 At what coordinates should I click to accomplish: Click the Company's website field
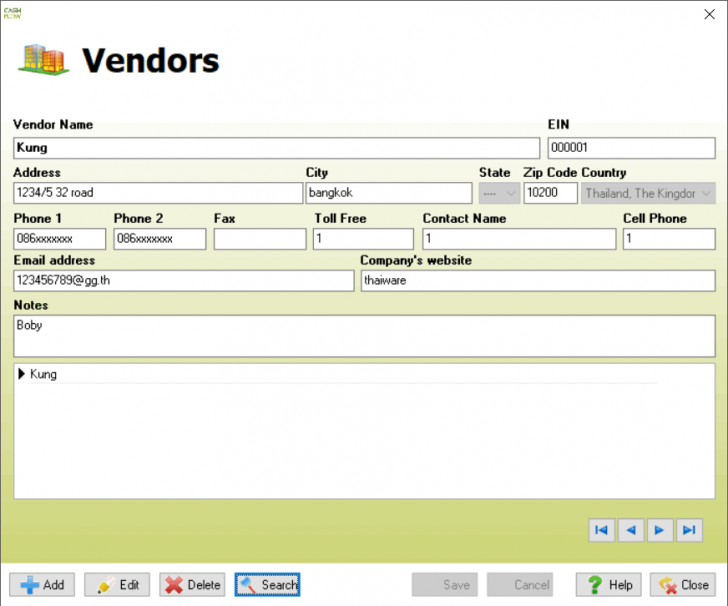(x=538, y=280)
